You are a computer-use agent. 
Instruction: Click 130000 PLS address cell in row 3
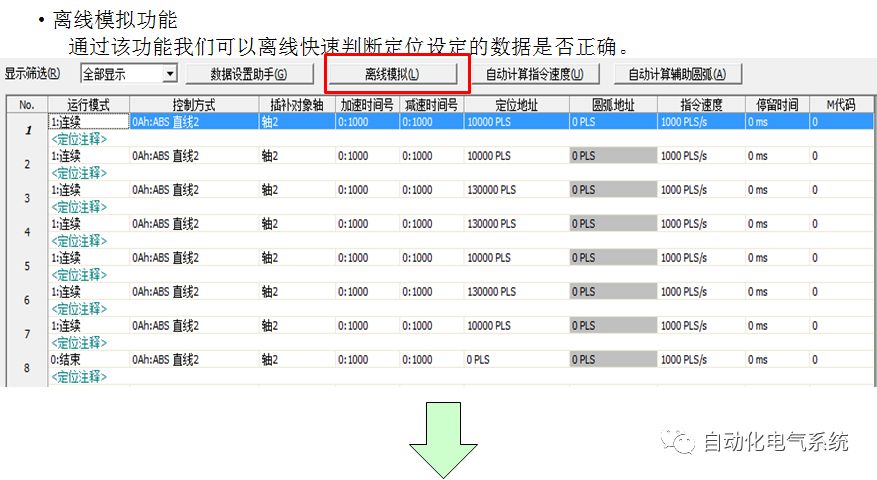click(x=515, y=190)
